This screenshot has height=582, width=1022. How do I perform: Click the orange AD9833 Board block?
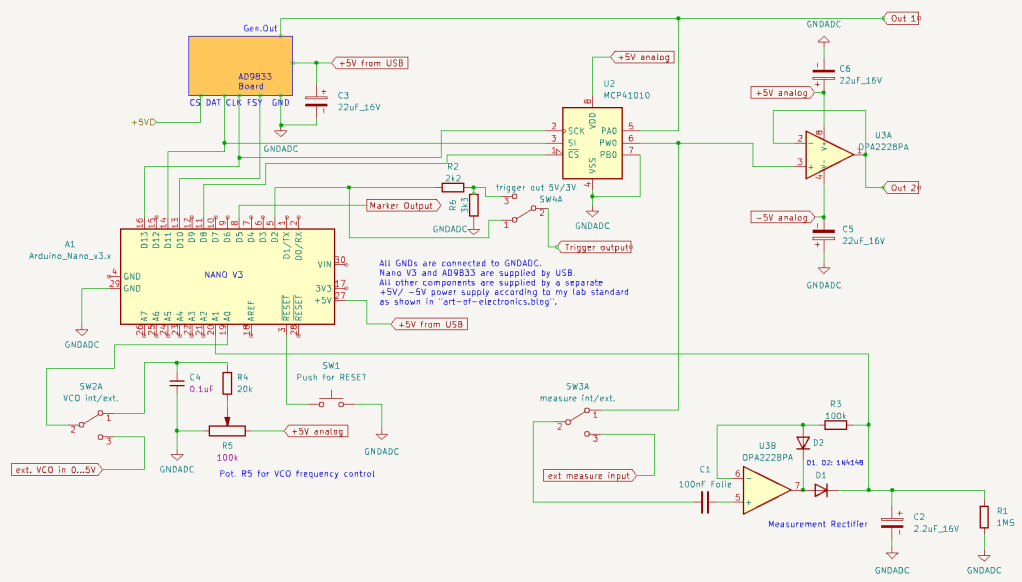pos(240,66)
